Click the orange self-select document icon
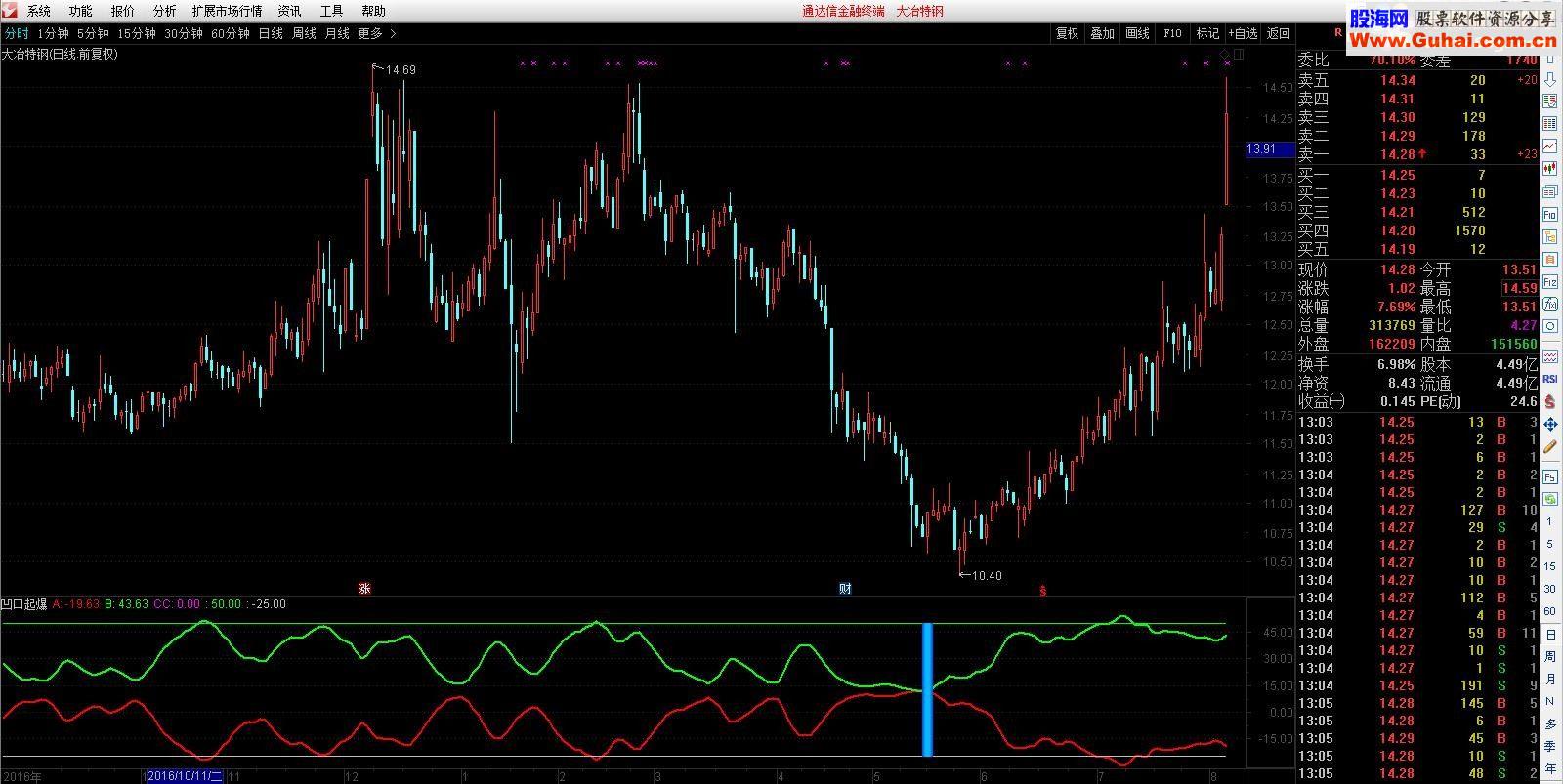 click(1550, 259)
